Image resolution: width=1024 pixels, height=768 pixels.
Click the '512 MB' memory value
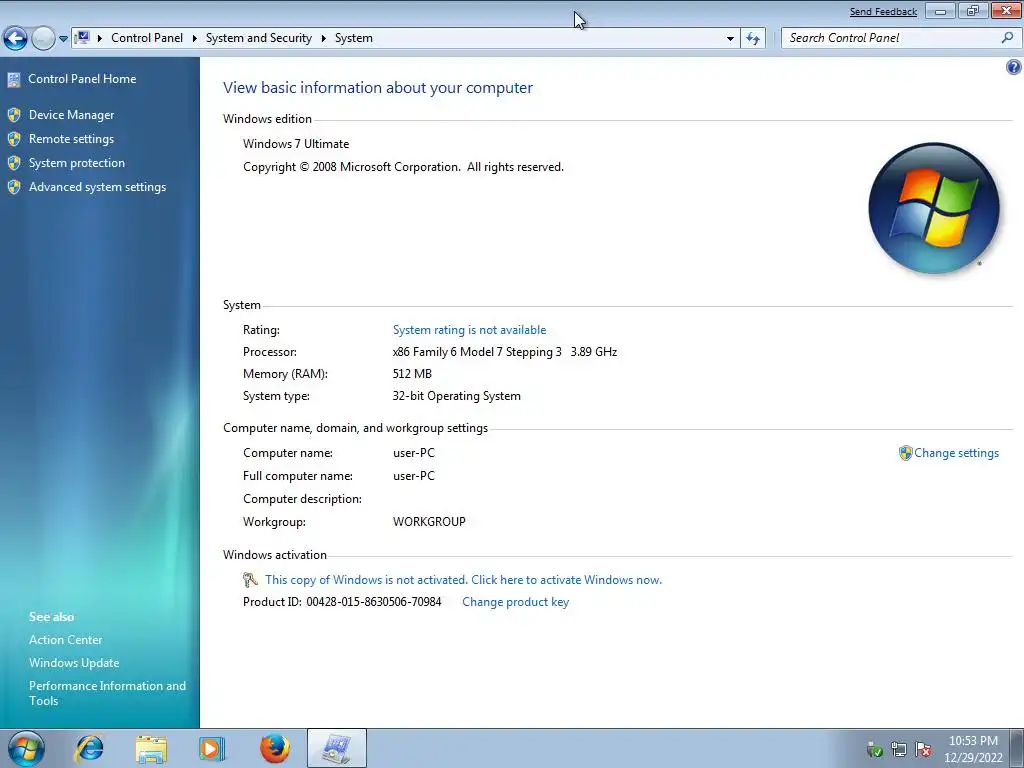point(412,374)
